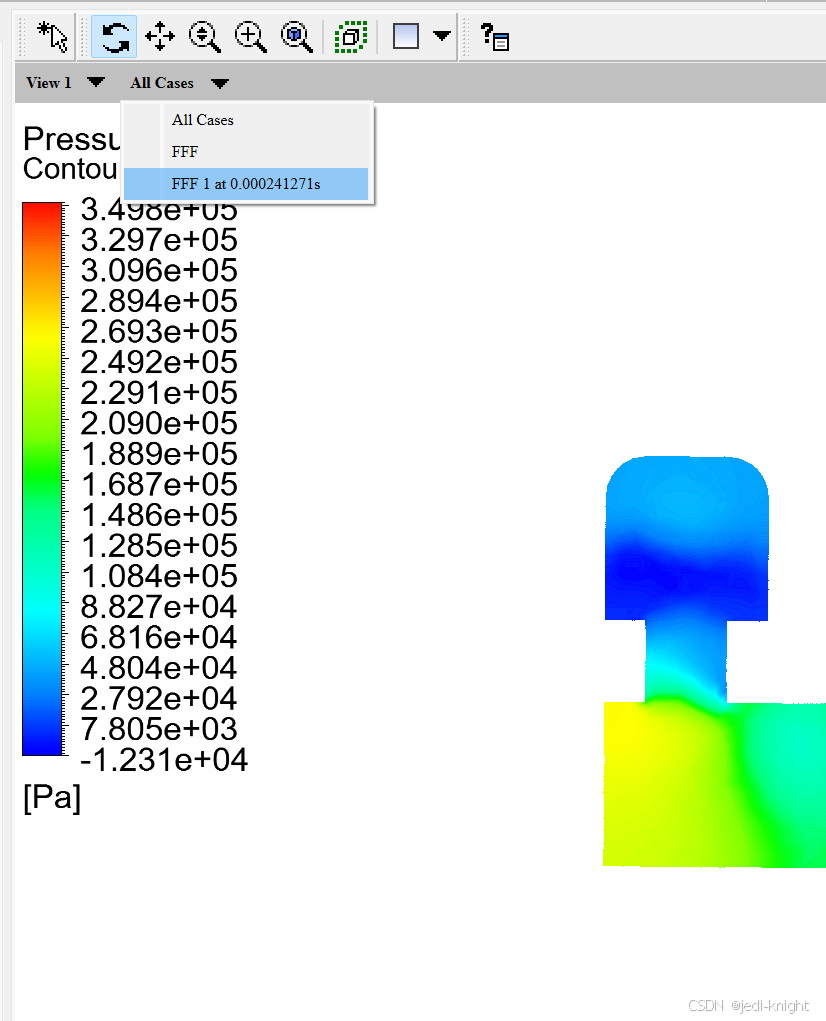Choose the FFF case entry
826x1021 pixels.
click(x=246, y=152)
